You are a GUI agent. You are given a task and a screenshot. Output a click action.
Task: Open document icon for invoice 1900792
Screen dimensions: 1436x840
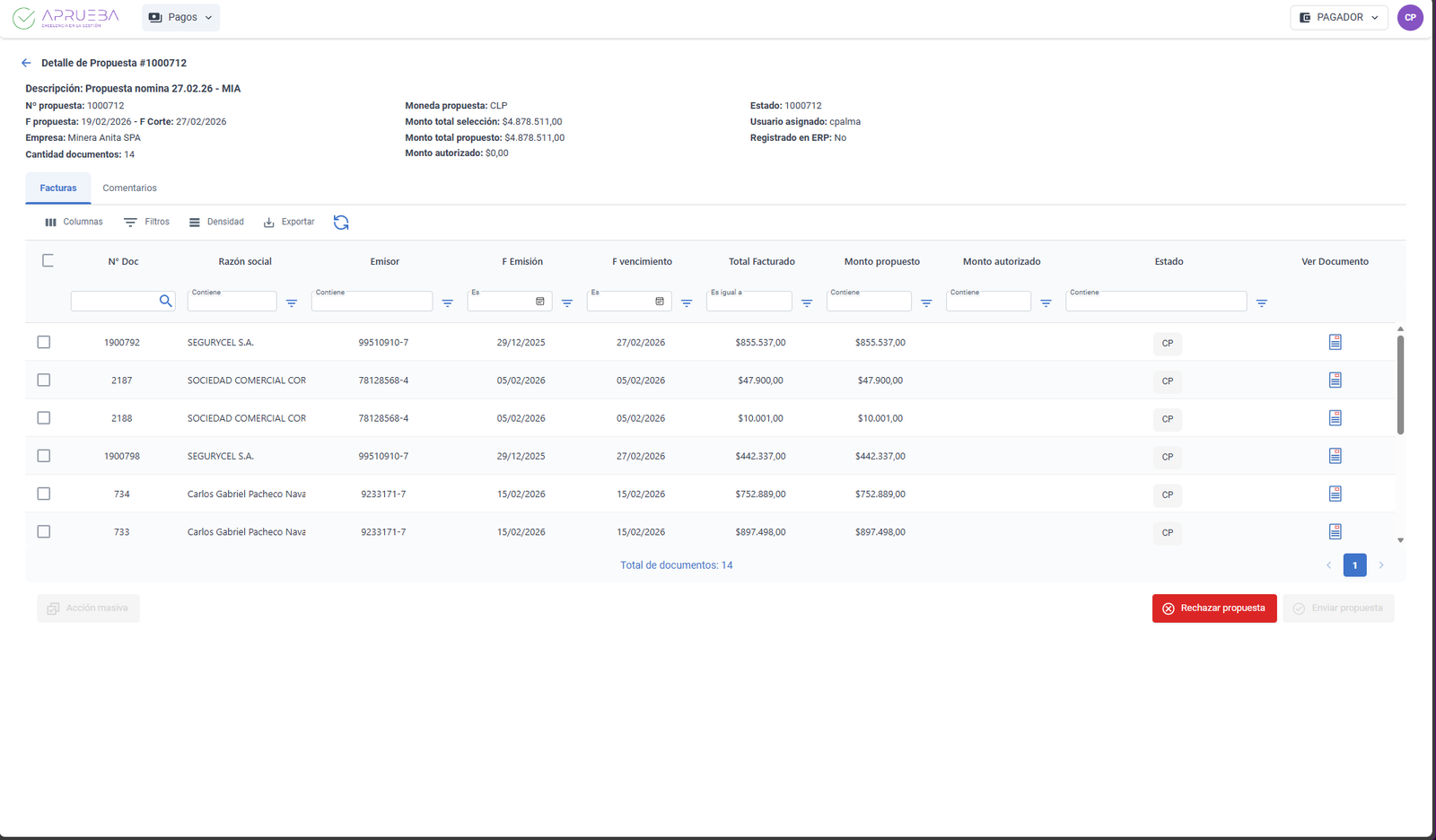(x=1335, y=343)
